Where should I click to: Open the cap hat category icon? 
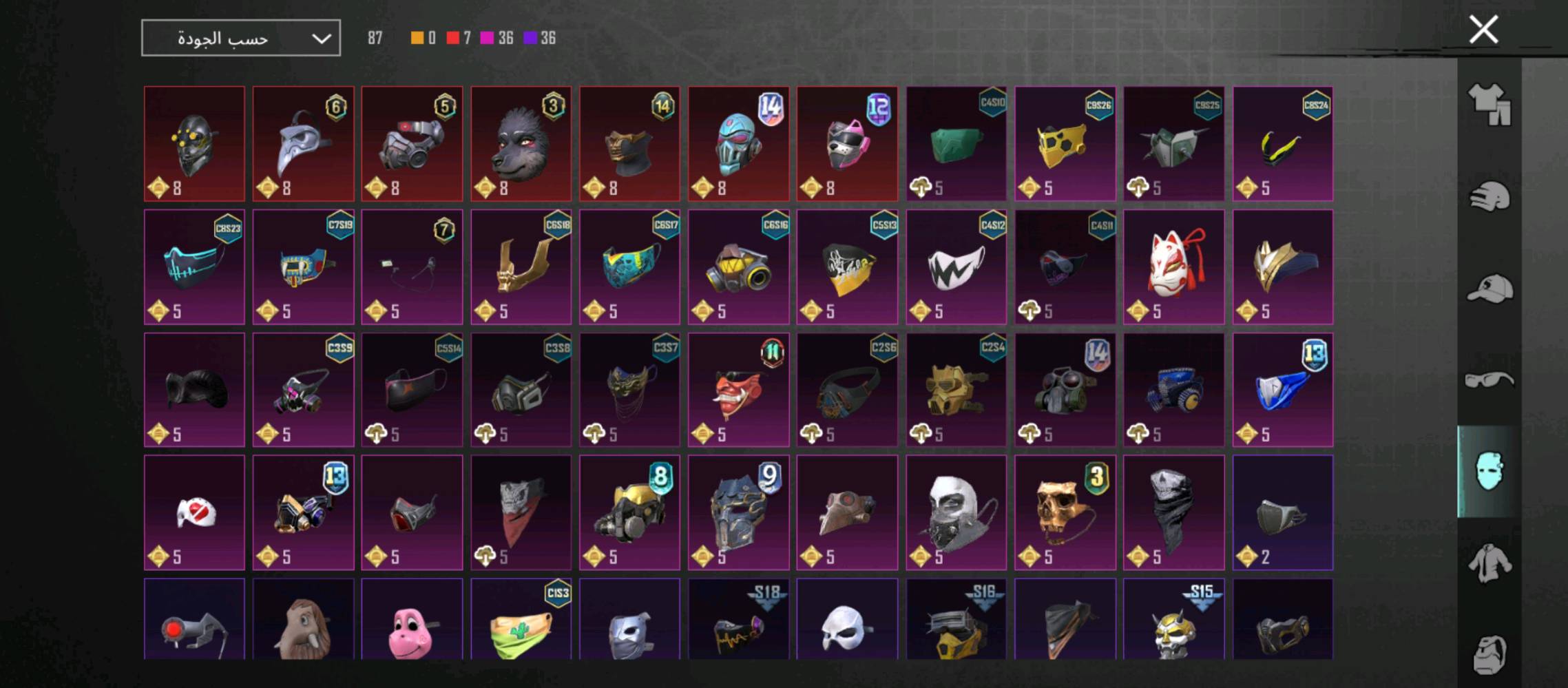point(1489,288)
